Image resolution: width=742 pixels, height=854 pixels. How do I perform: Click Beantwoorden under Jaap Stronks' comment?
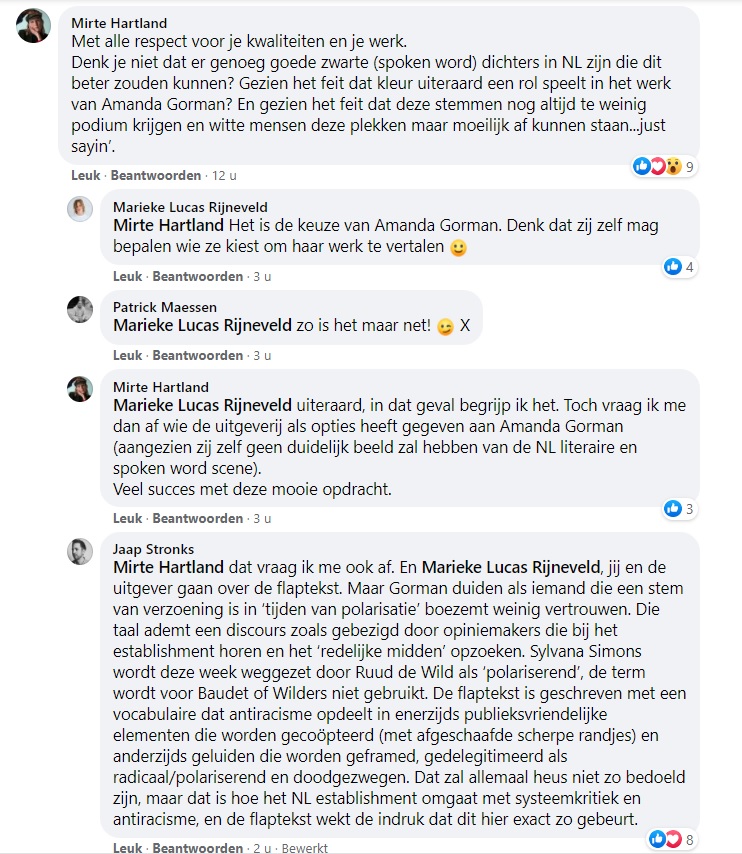point(198,848)
